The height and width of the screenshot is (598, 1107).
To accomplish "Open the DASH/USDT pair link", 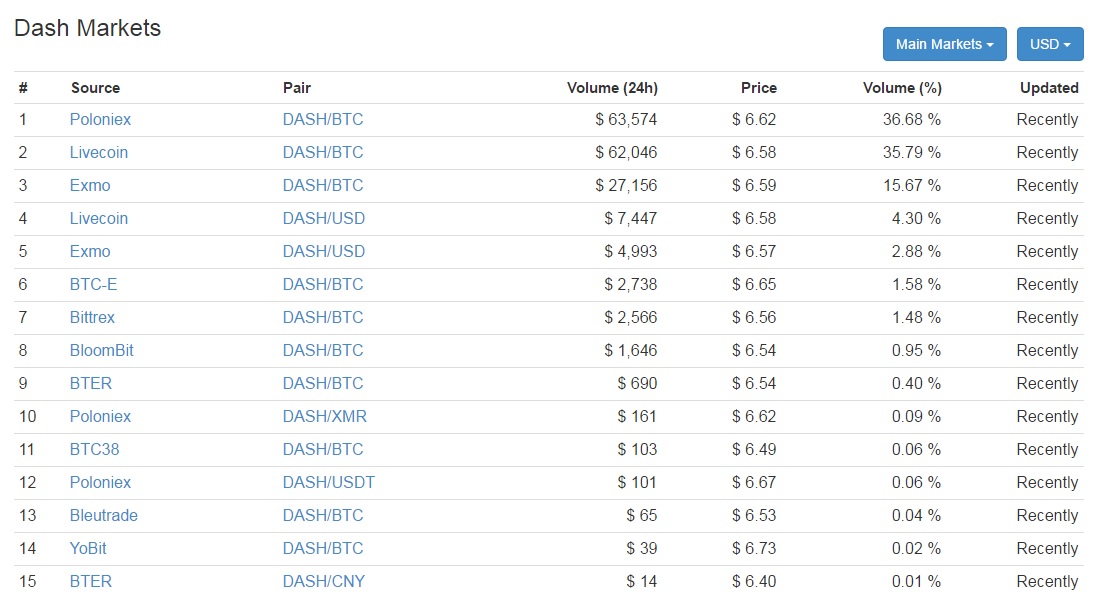I will (x=329, y=483).
